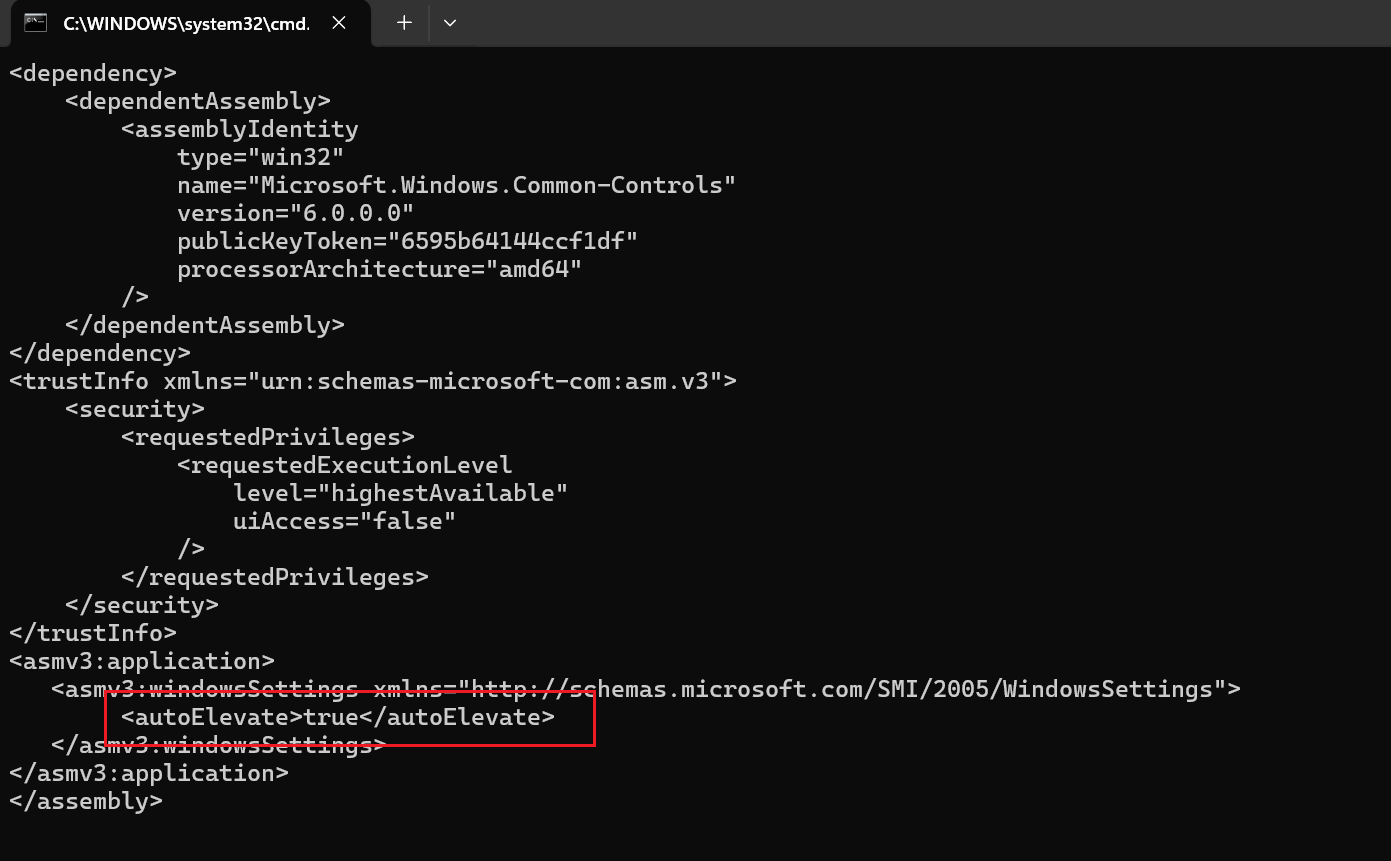Open a new terminal tab with plus
This screenshot has width=1391, height=861.
click(x=404, y=23)
